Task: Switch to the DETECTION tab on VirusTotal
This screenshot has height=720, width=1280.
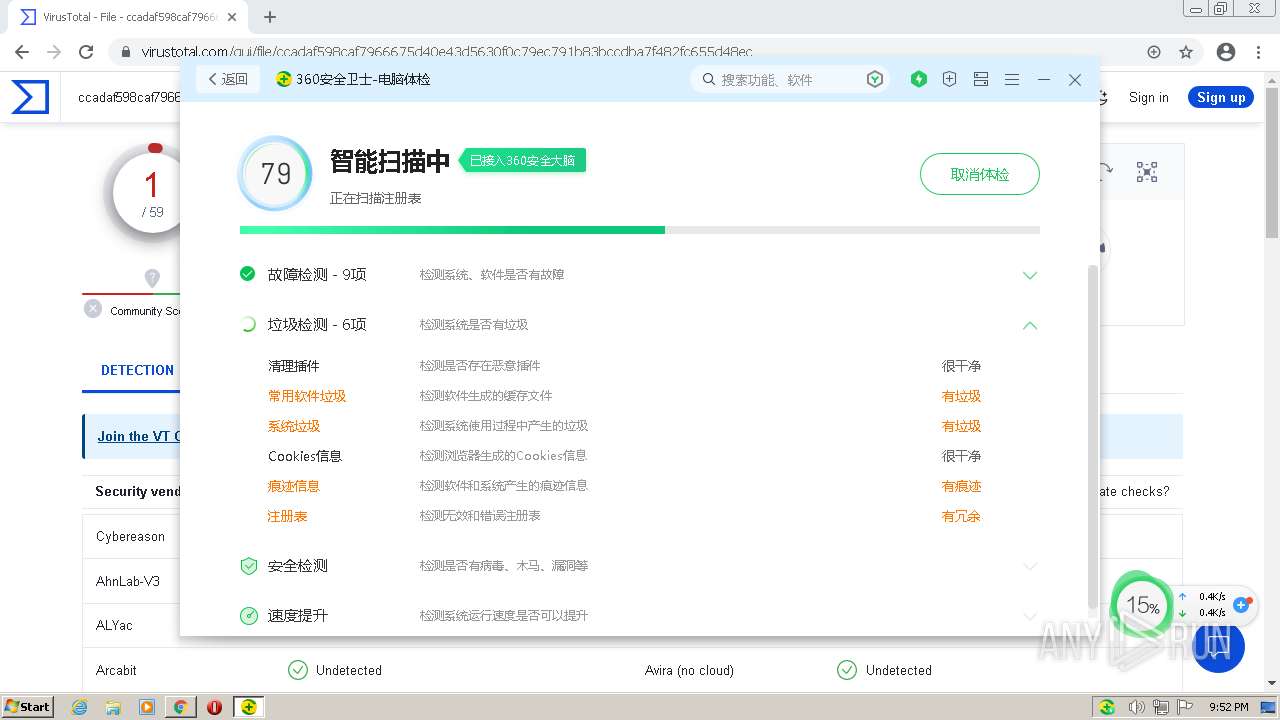Action: tap(137, 370)
